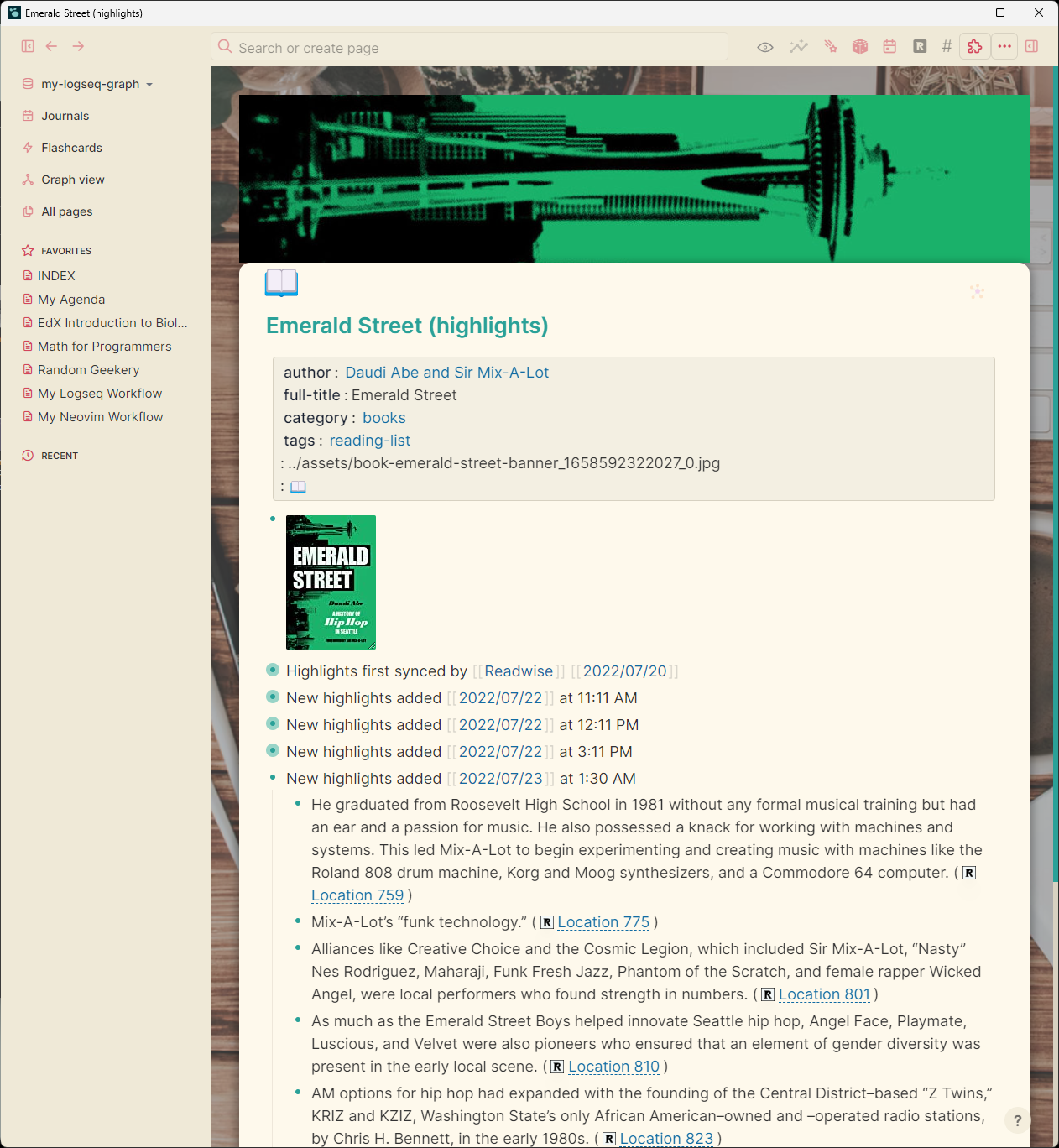The height and width of the screenshot is (1148, 1059).
Task: Open 2022/07/22 link on the 3:11 PM line
Action: pos(500,752)
